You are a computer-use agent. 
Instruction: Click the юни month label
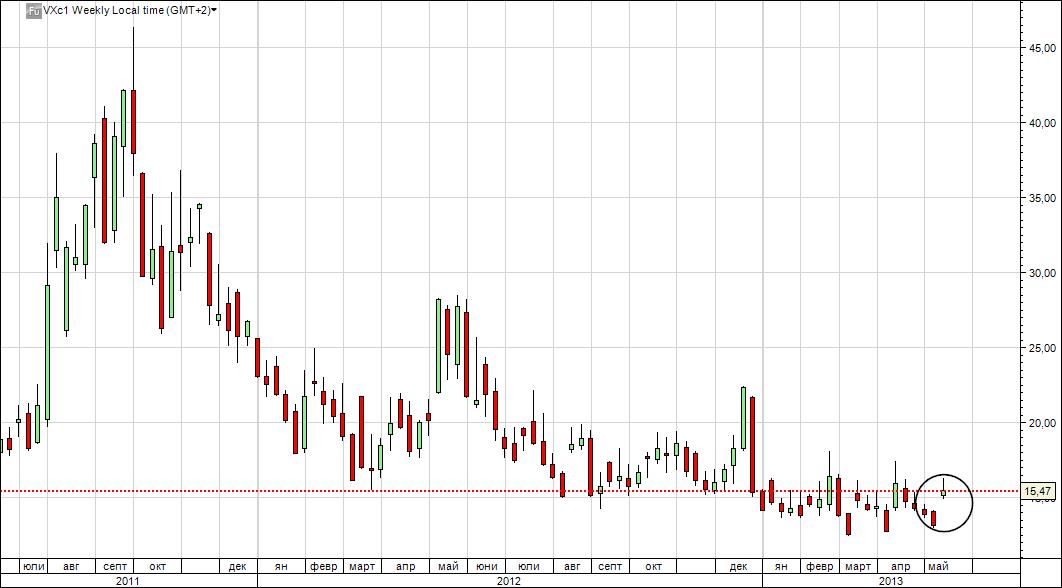click(x=486, y=566)
